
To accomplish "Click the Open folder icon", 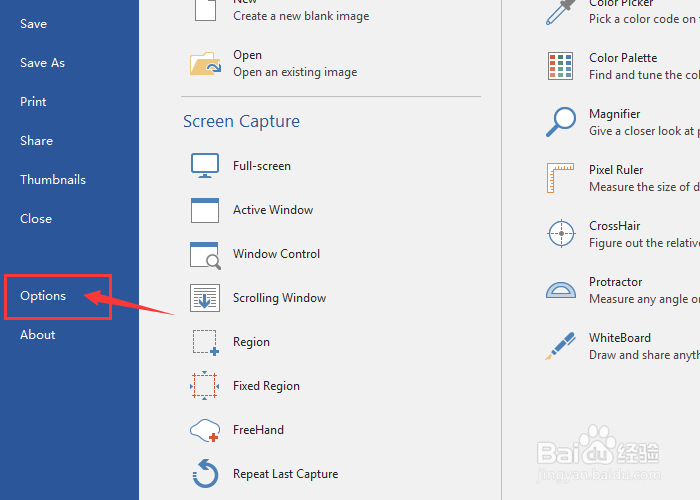I will point(205,64).
